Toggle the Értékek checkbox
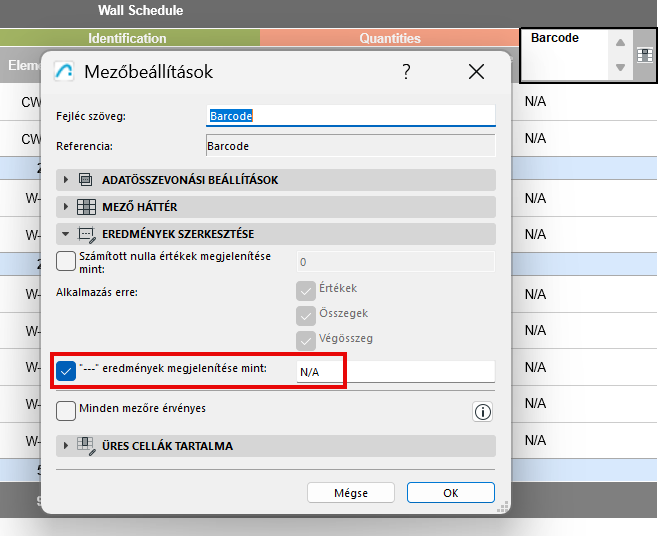 click(x=306, y=291)
